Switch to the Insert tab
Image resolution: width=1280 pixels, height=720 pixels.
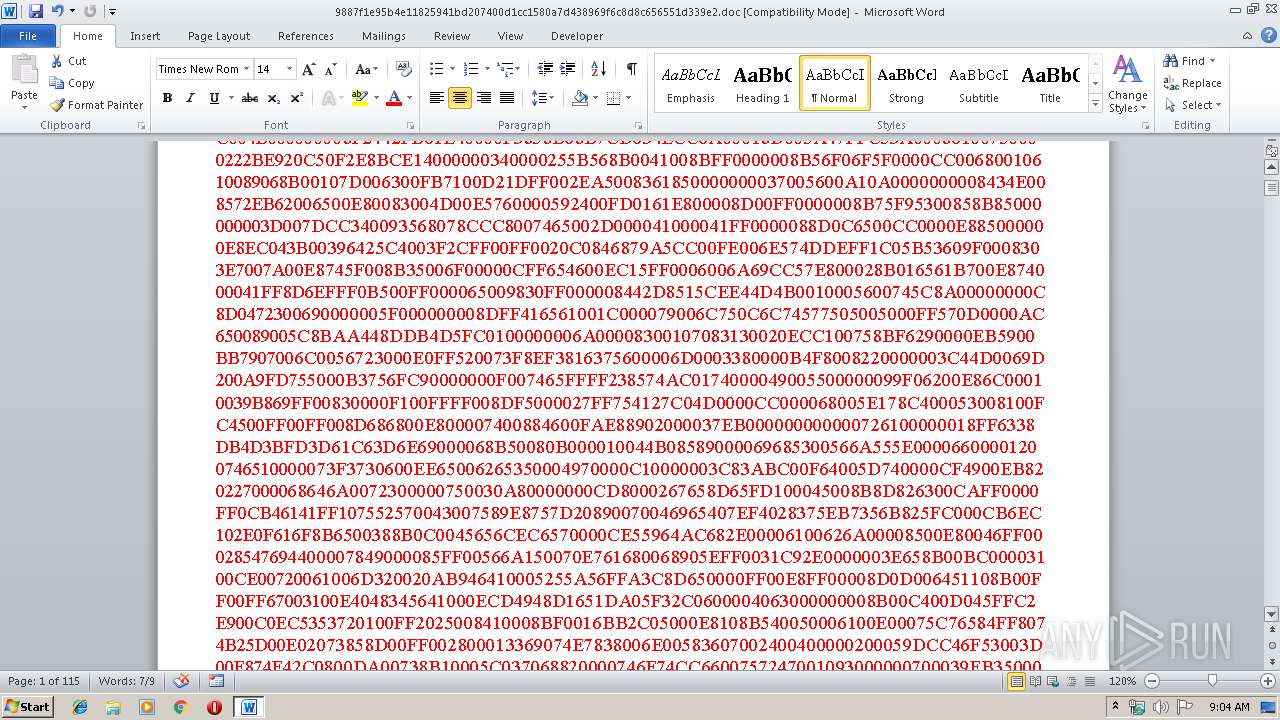[145, 36]
